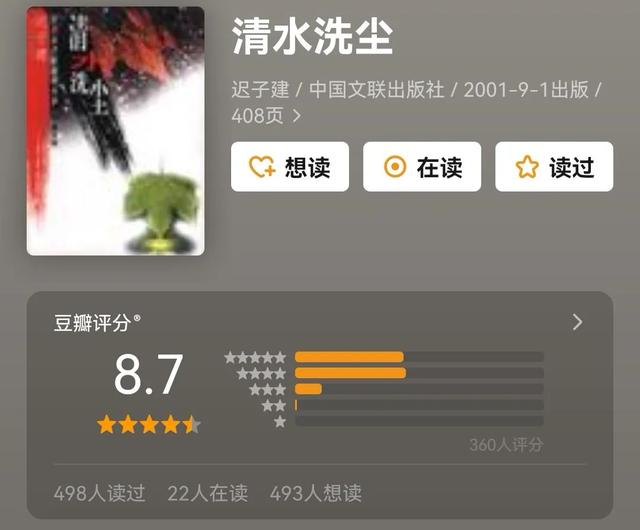The height and width of the screenshot is (530, 640).
Task: Click the 360人评分 count
Action: [506, 444]
